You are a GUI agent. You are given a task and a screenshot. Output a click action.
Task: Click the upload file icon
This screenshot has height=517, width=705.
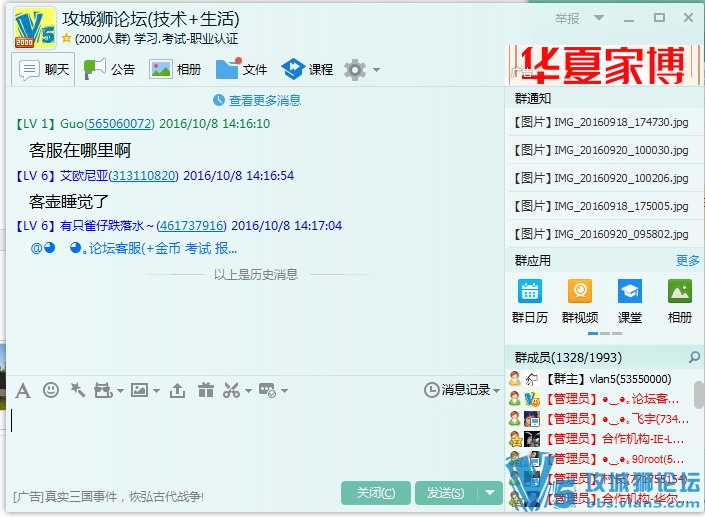[178, 390]
